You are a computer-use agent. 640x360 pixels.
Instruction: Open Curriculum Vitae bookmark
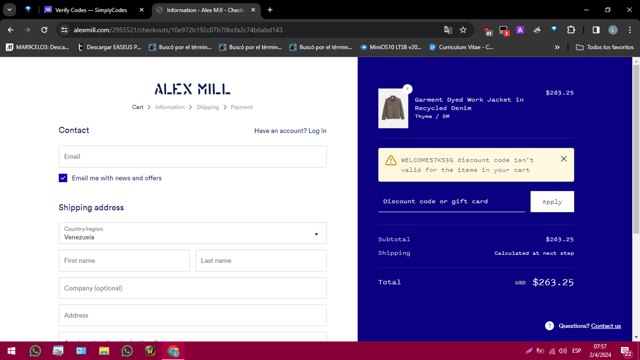461,47
